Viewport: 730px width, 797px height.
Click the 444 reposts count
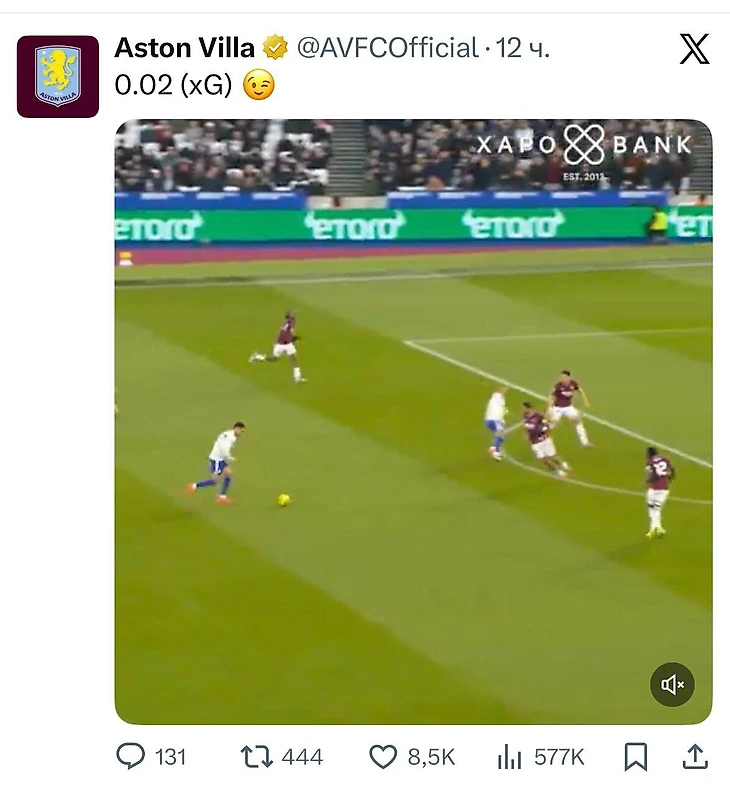point(302,757)
